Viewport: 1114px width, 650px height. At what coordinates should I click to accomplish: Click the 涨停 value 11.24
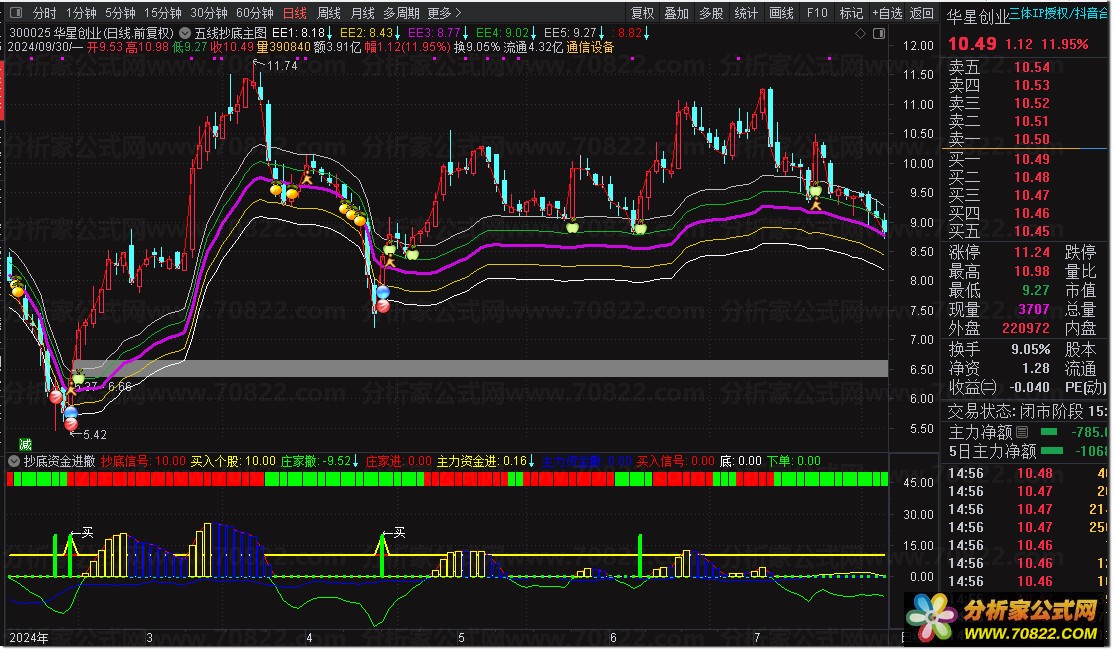(x=1032, y=252)
